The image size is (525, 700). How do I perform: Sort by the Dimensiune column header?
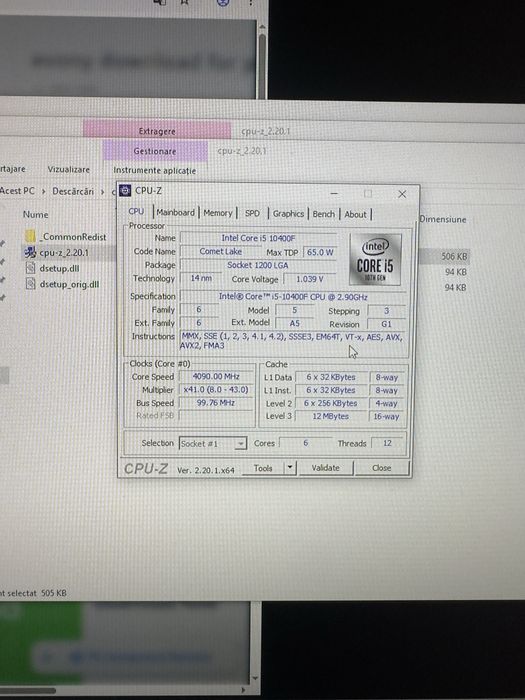coord(443,219)
